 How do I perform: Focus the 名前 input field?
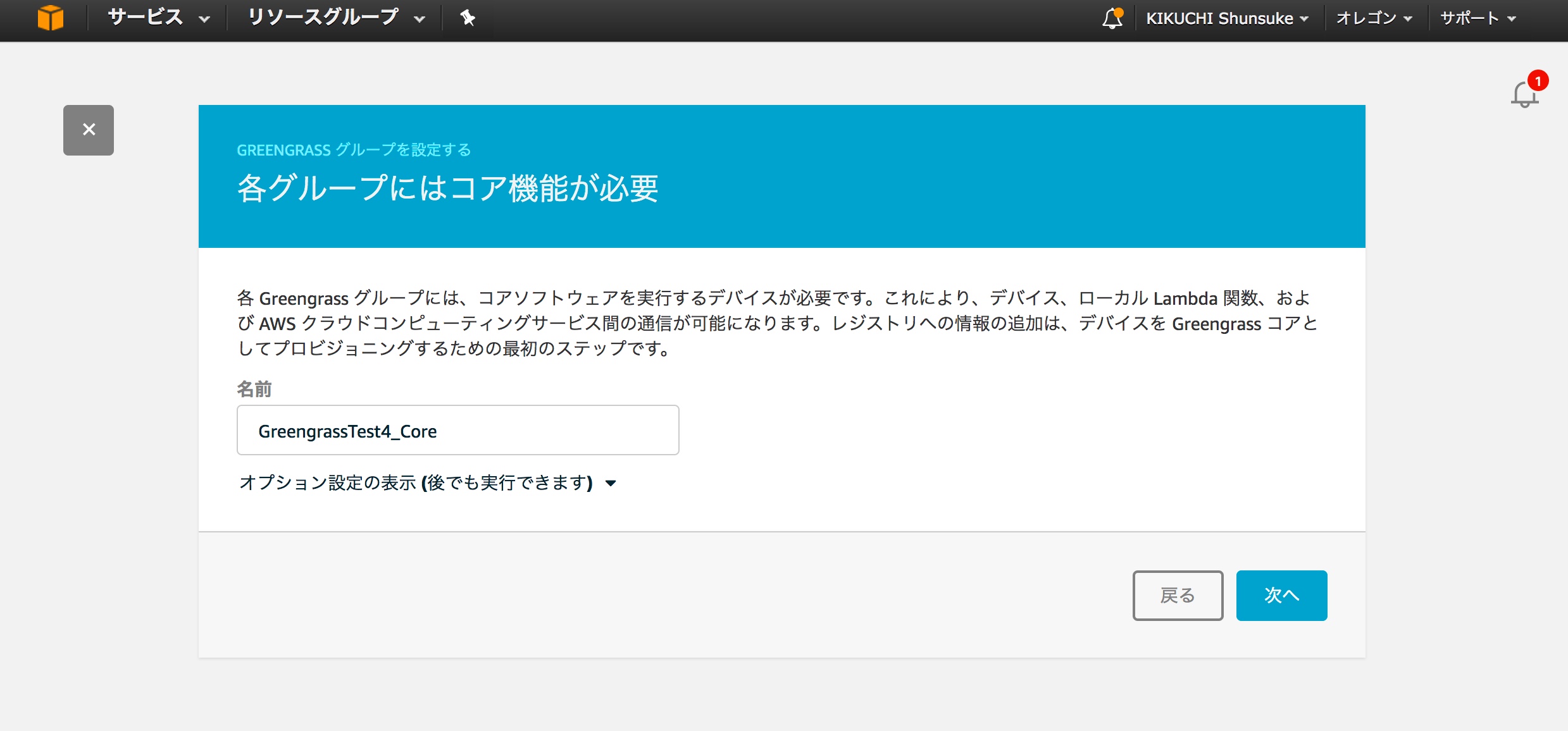pyautogui.click(x=458, y=430)
